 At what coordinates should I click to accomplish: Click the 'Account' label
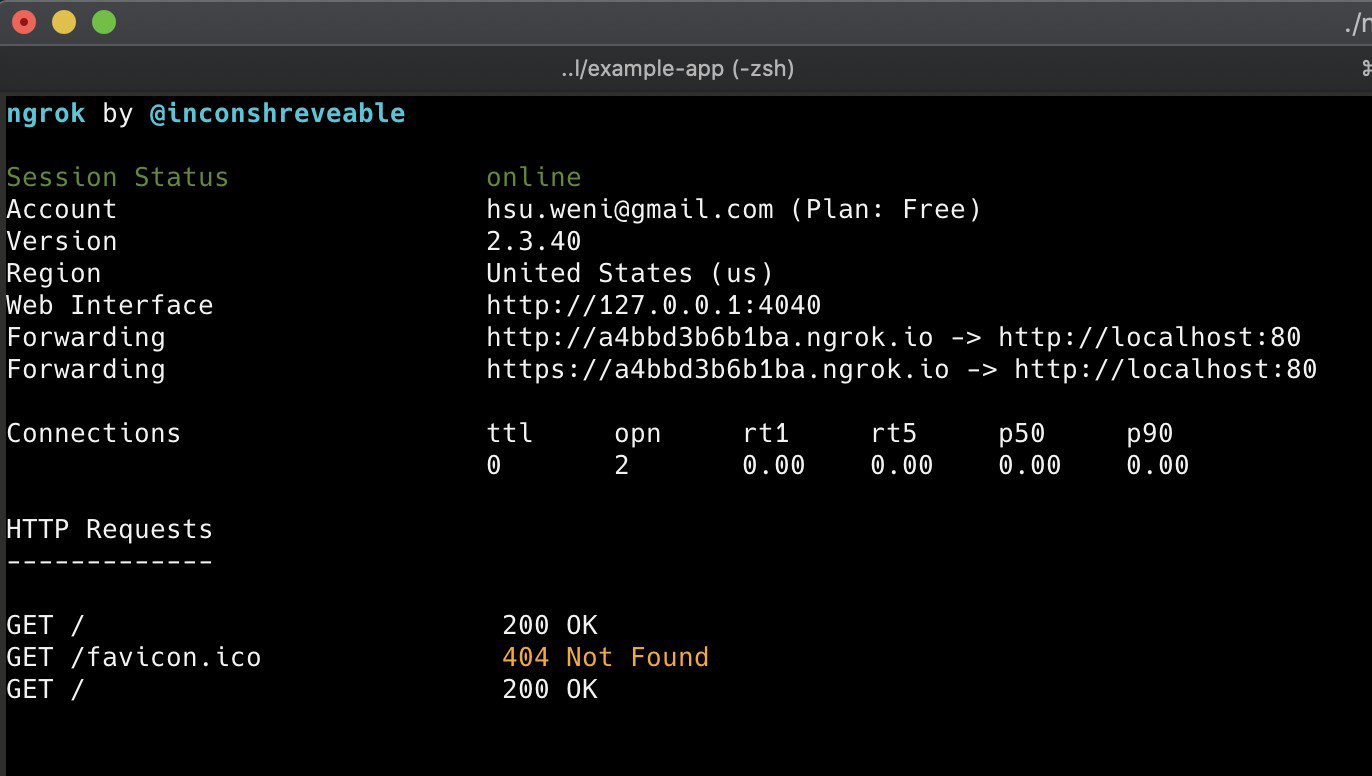(62, 209)
